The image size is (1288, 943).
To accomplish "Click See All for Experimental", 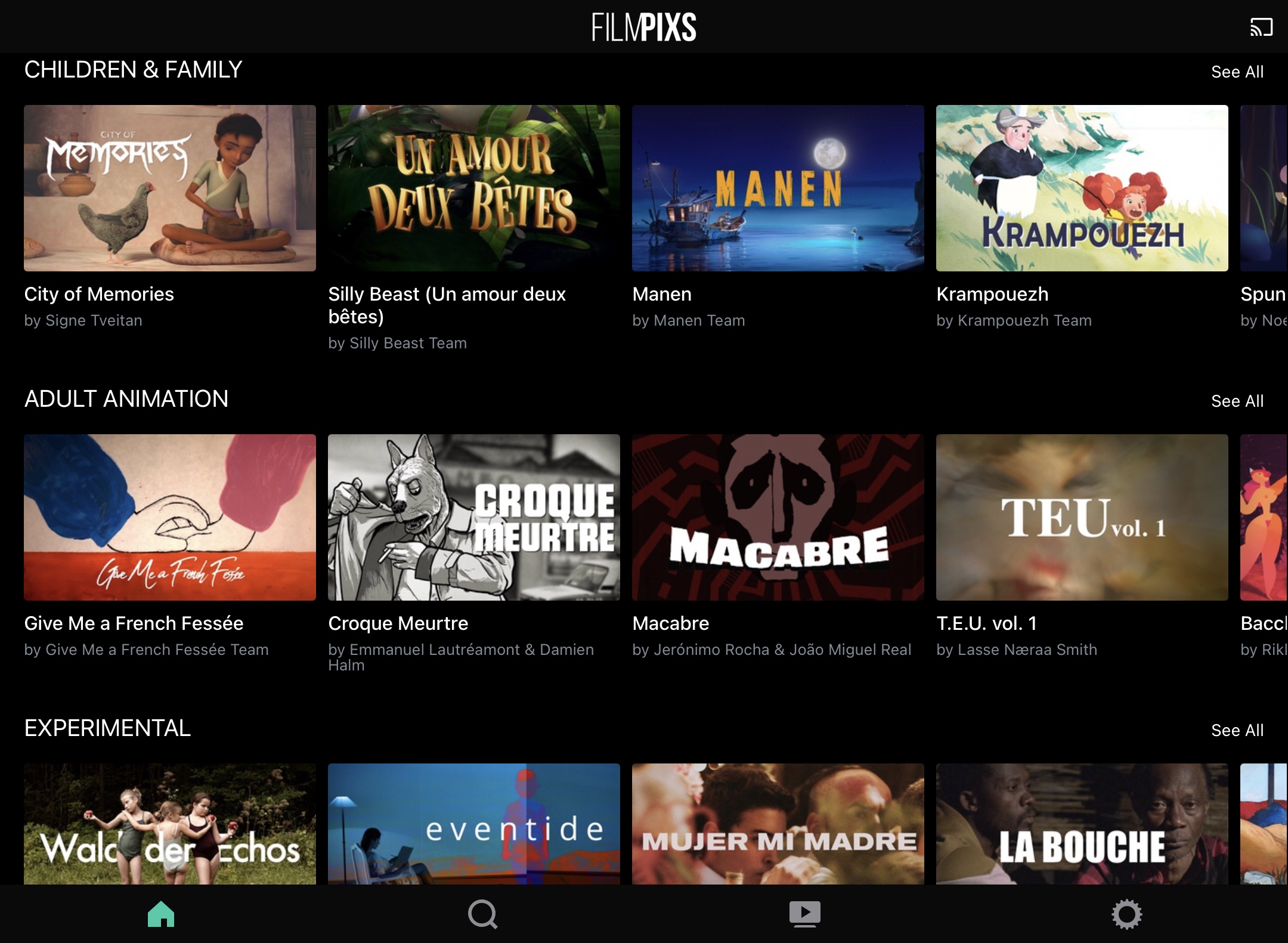I will click(x=1236, y=730).
